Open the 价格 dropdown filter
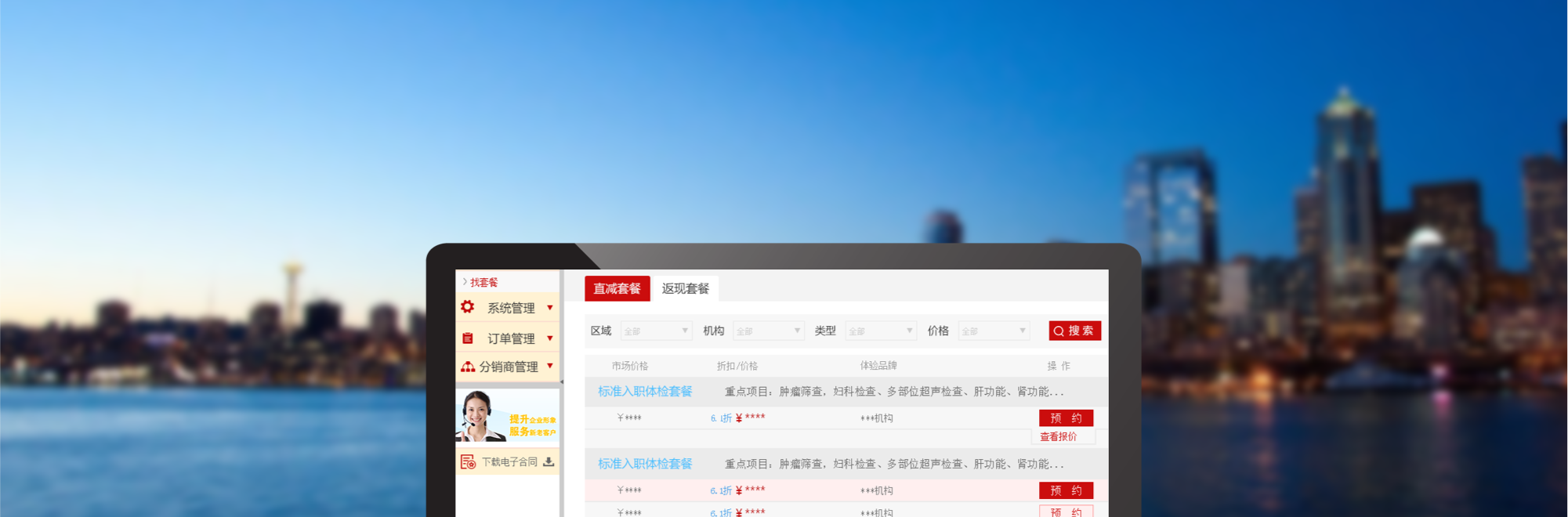The image size is (1568, 517). (994, 331)
